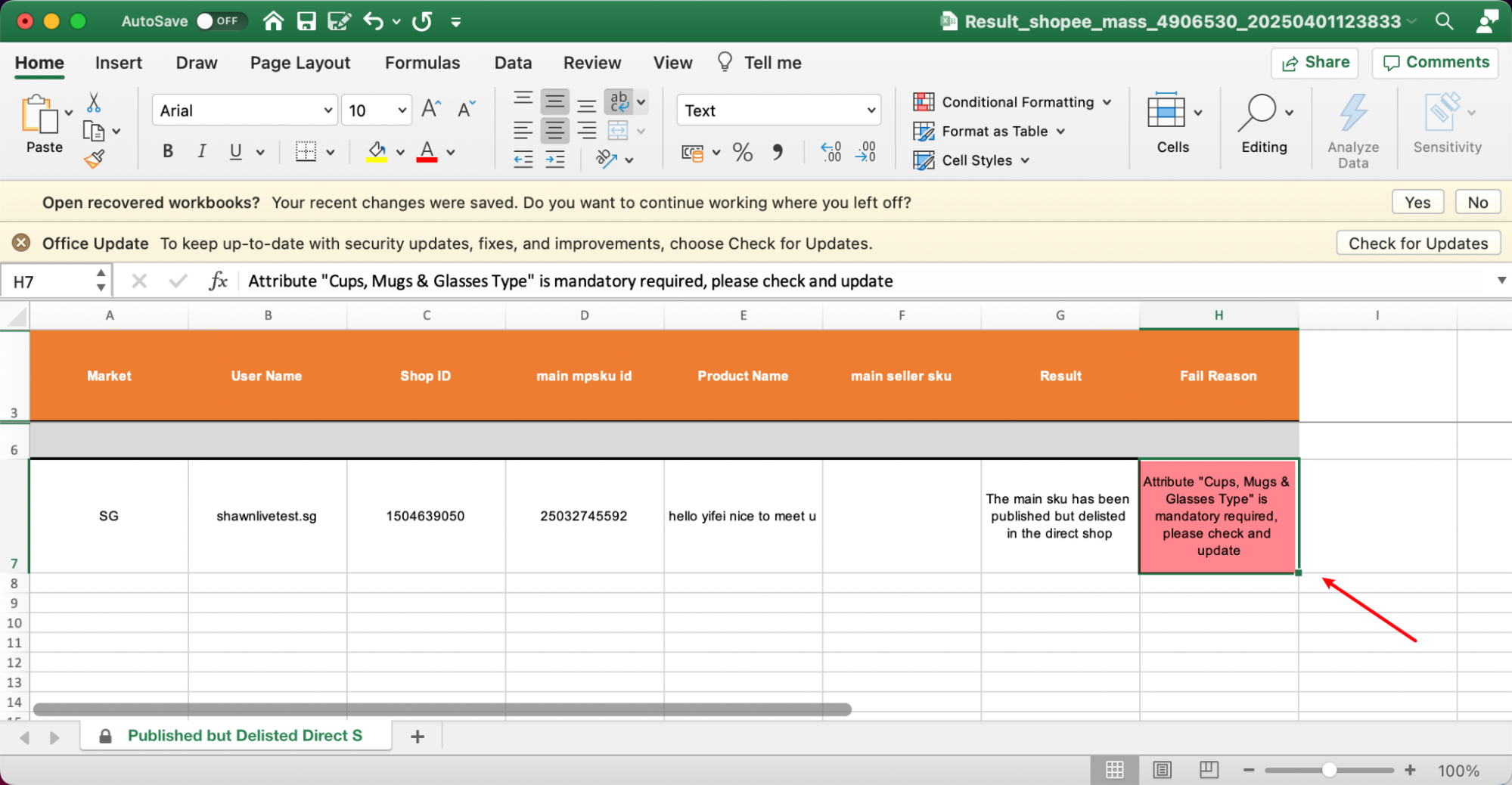Open the Formulas ribbon tab
The image size is (1512, 785).
coord(422,63)
